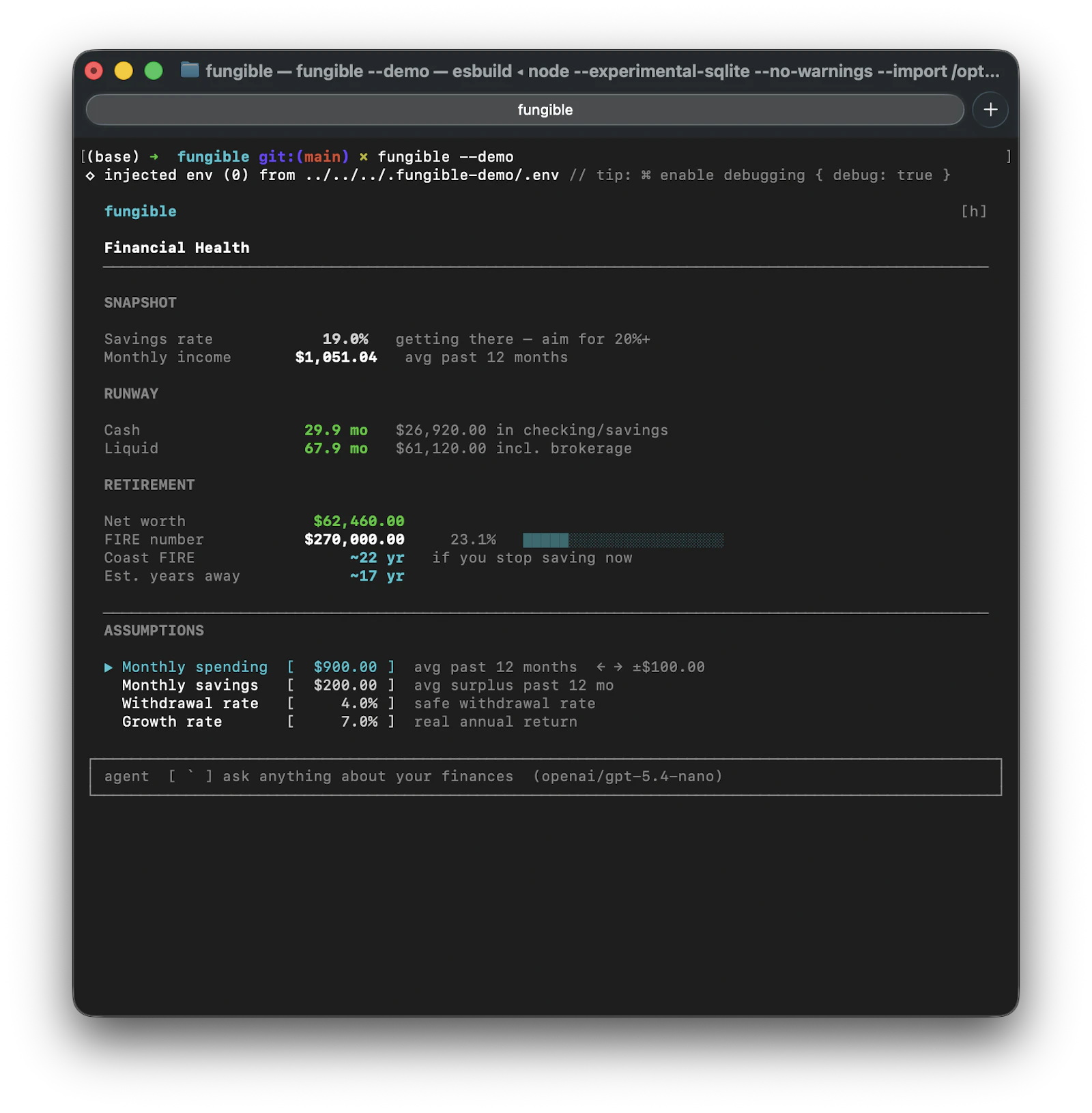The width and height of the screenshot is (1092, 1113).
Task: Click the real annual return description
Action: pyautogui.click(x=495, y=722)
